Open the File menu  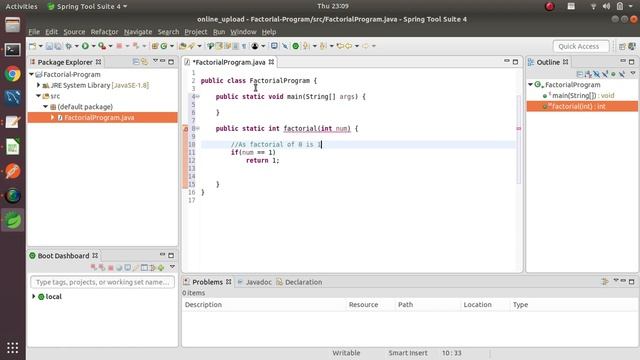point(34,32)
